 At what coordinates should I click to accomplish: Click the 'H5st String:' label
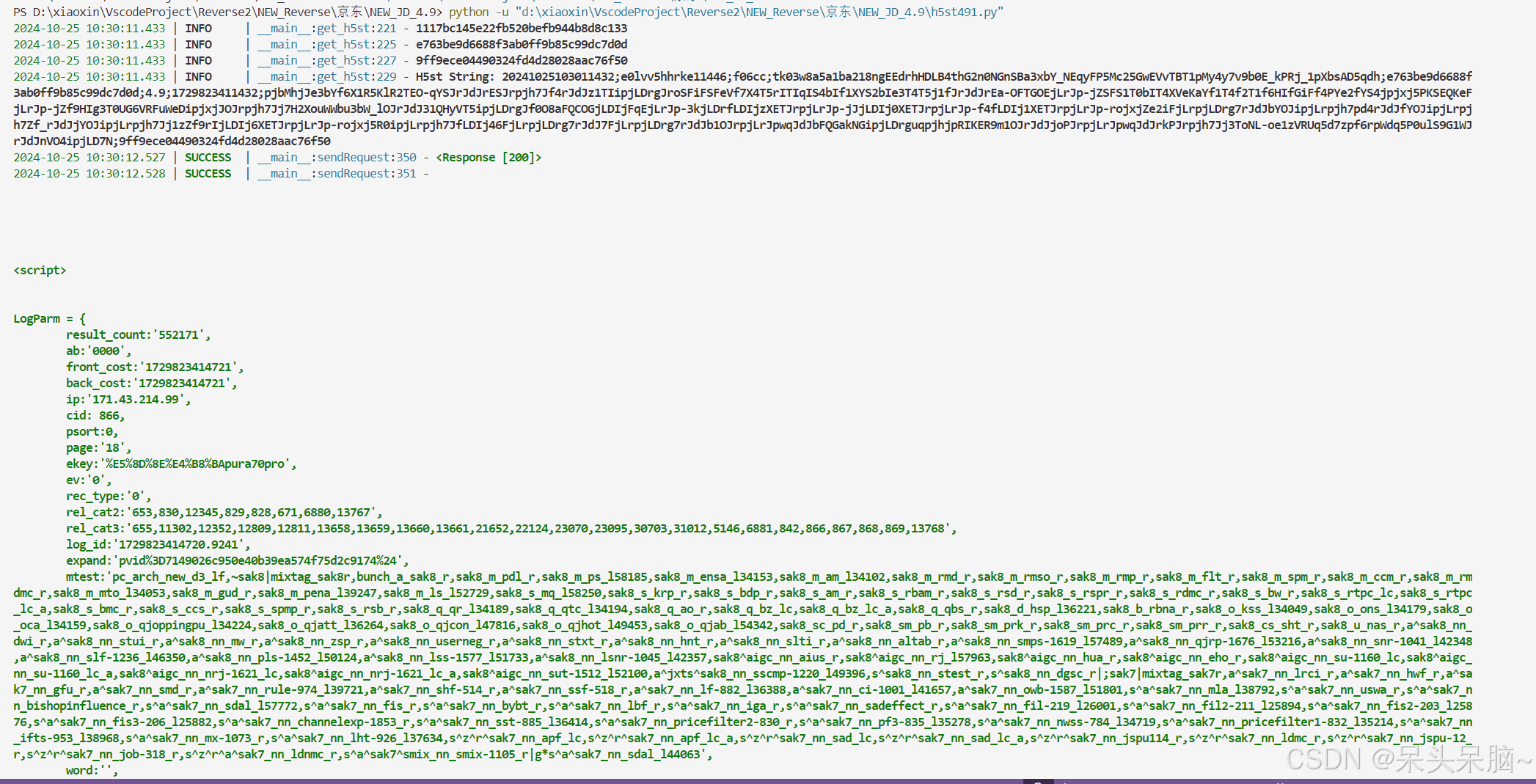455,76
